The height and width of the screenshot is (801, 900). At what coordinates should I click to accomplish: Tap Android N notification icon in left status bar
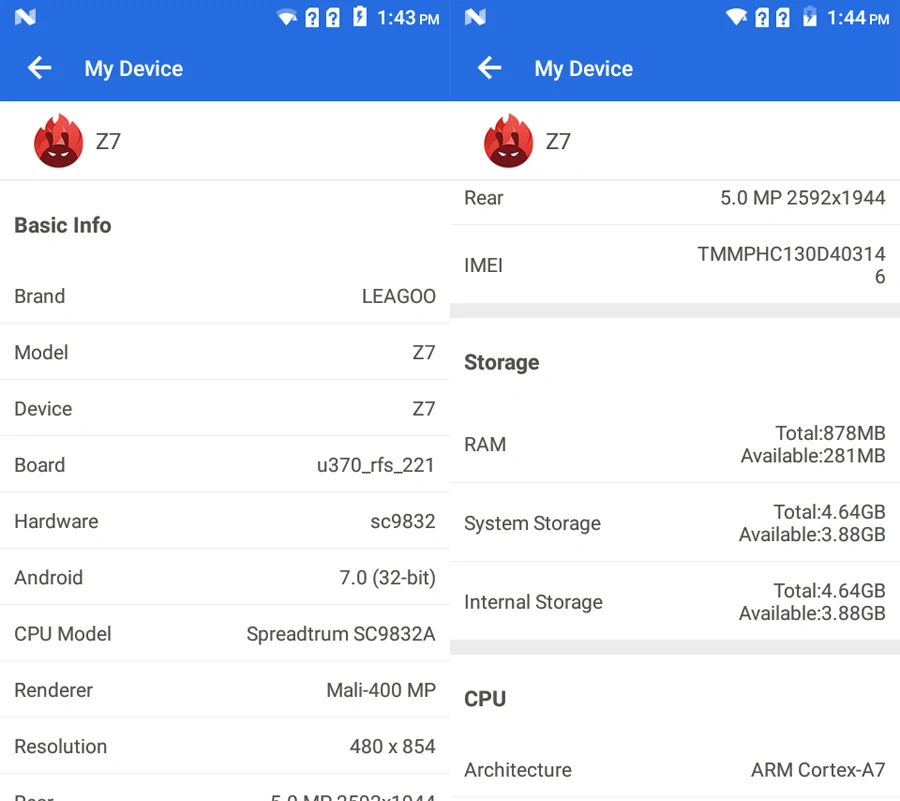[x=25, y=17]
